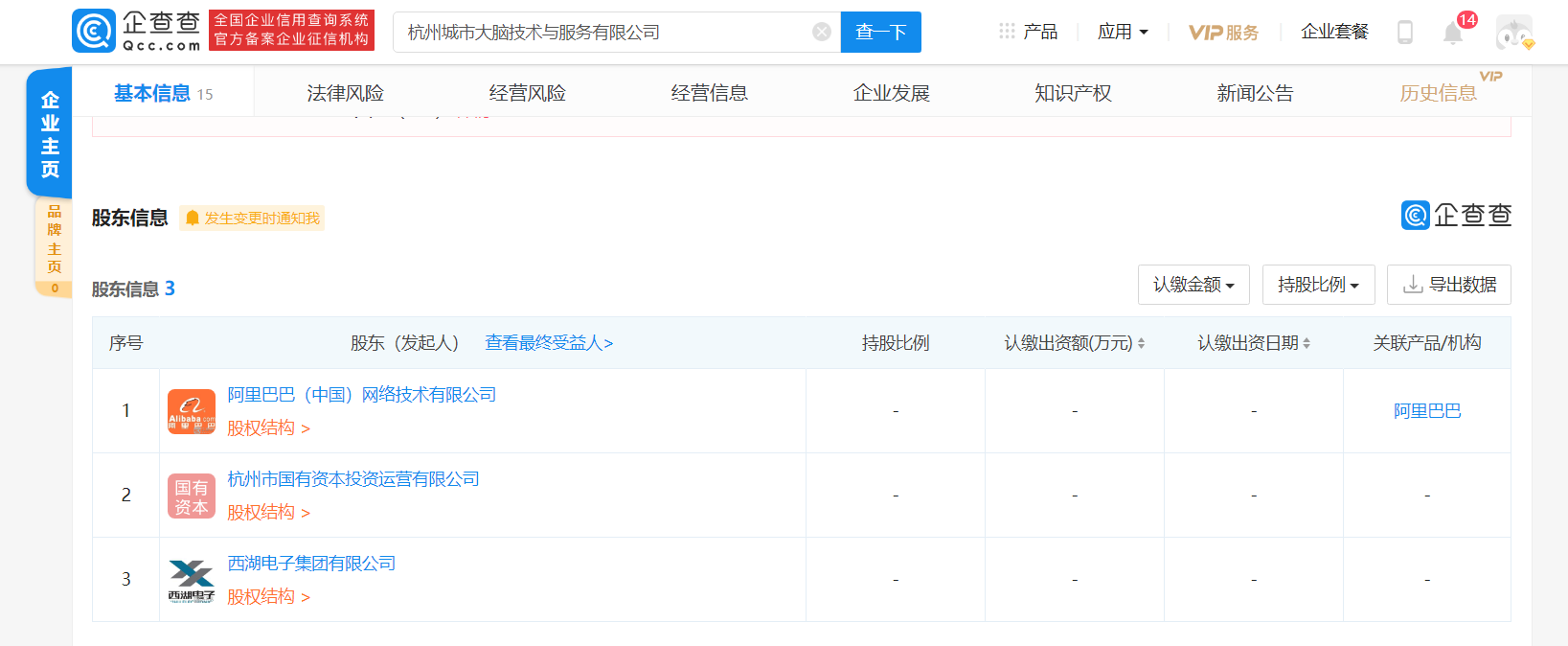The width and height of the screenshot is (1568, 646).
Task: Click the 序号 column header
Action: (125, 343)
